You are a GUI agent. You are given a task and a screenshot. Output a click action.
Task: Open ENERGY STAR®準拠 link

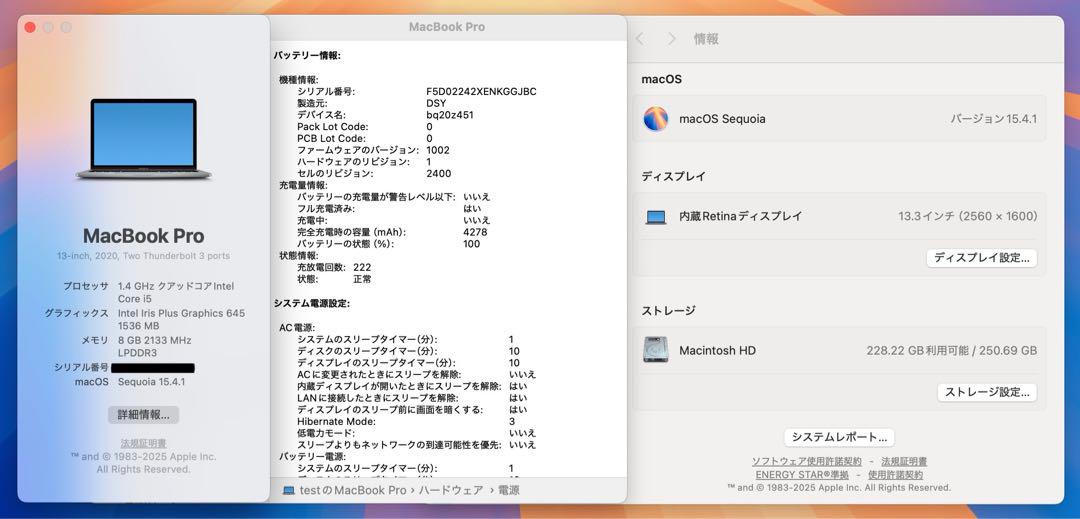pyautogui.click(x=802, y=475)
